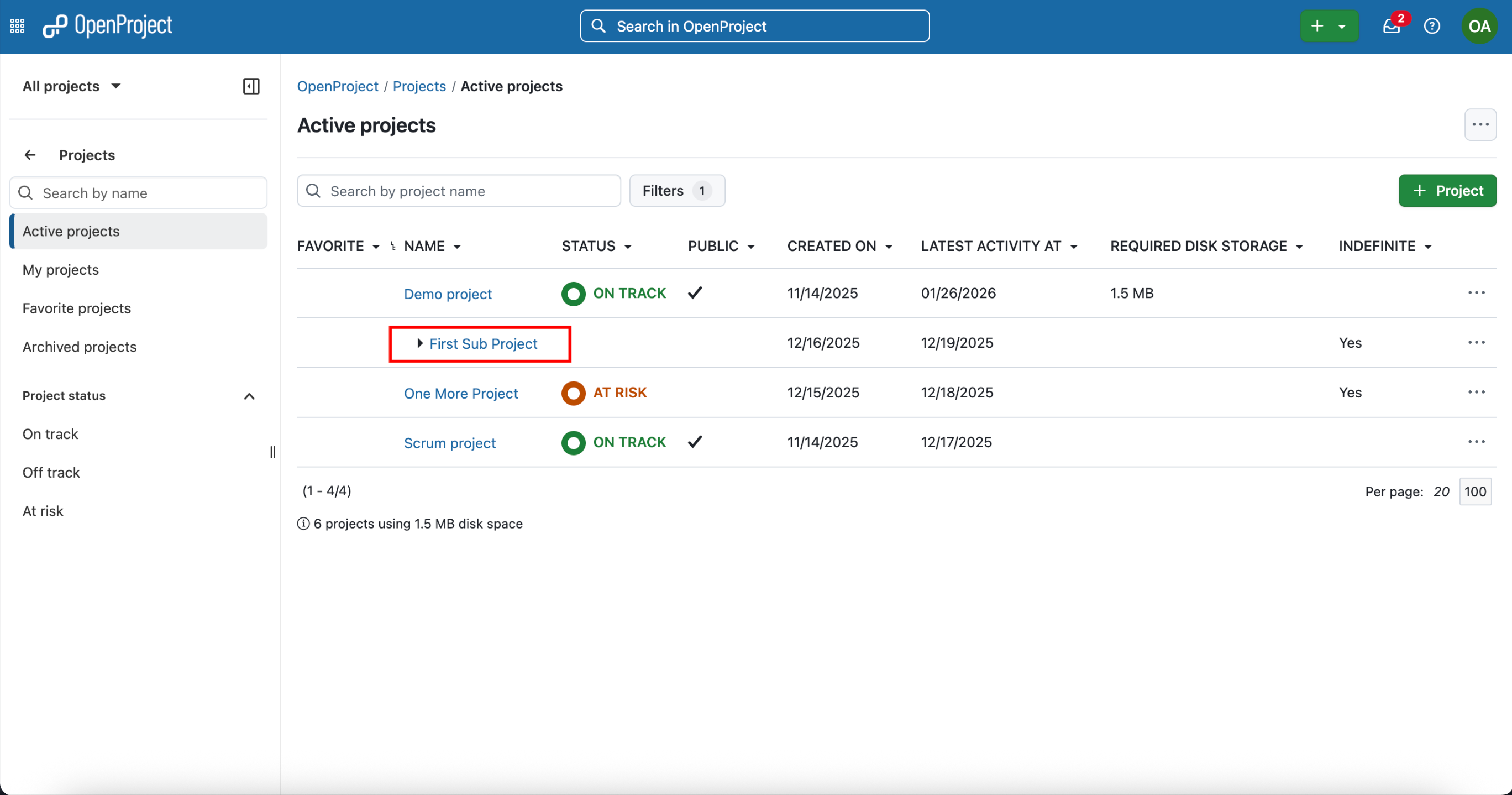
Task: Open the INDEFINITE column header menu
Action: tap(1385, 247)
